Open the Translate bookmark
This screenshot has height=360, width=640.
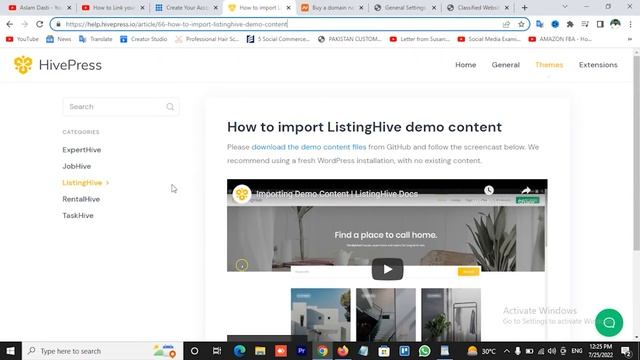(x=96, y=39)
